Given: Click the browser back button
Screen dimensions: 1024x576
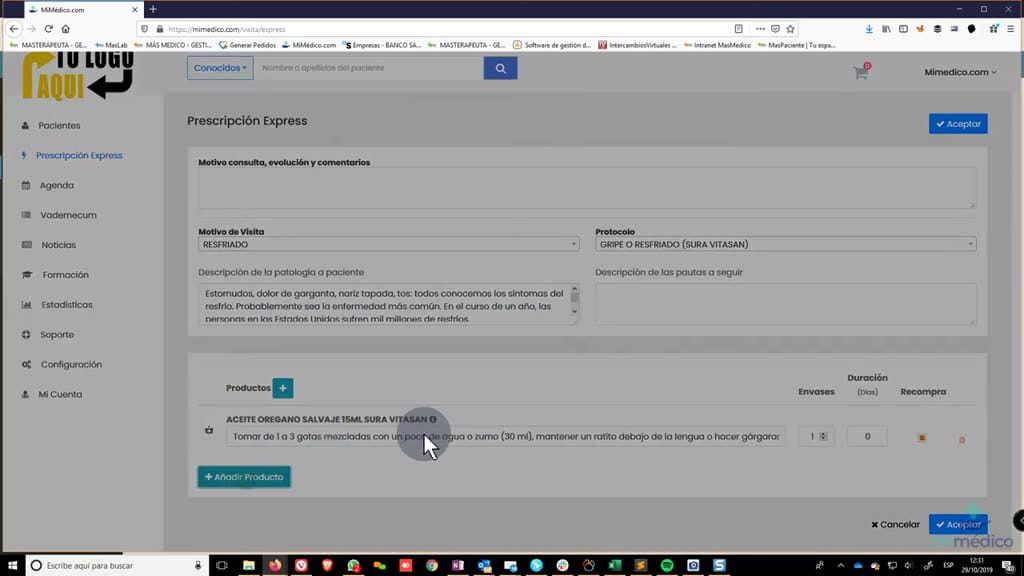Looking at the screenshot, I should tap(14, 29).
